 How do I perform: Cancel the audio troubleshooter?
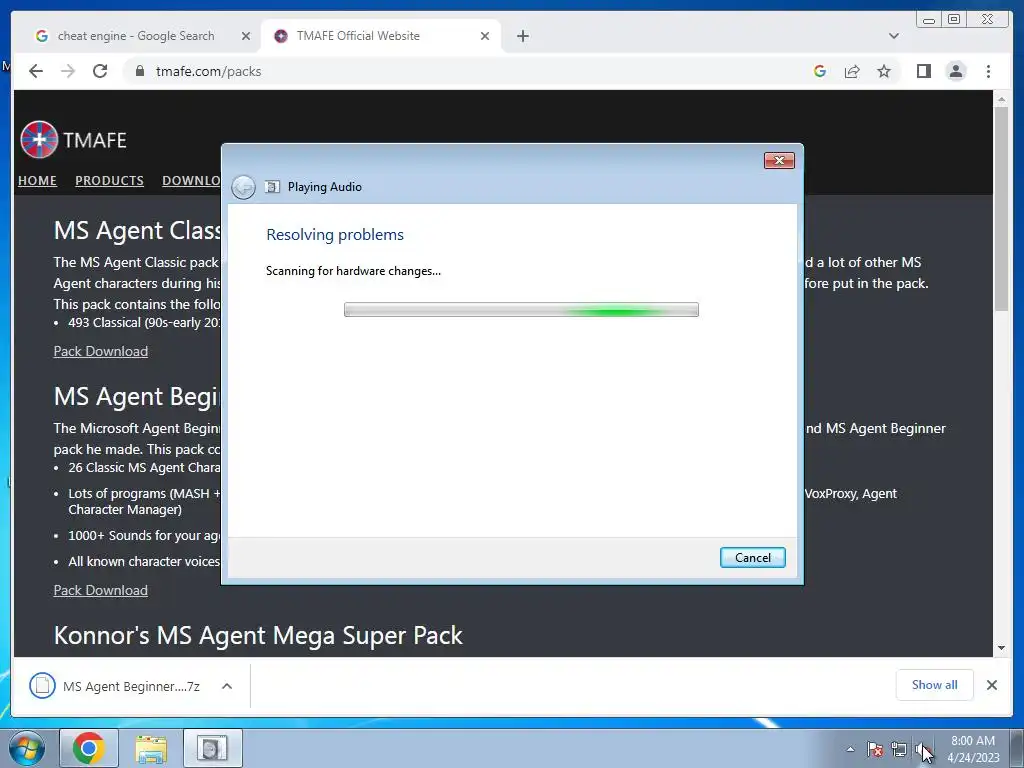(x=752, y=558)
